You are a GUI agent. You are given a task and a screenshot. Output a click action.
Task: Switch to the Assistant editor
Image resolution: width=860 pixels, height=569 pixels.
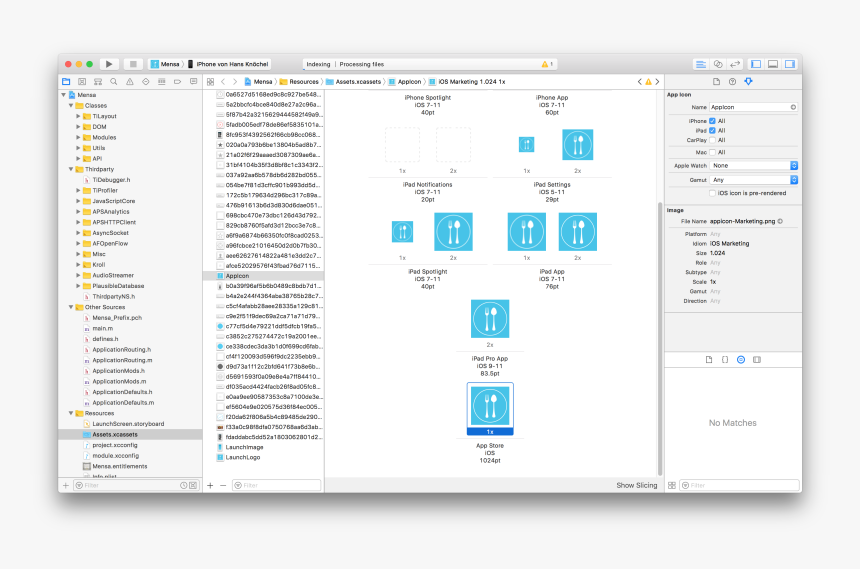coord(718,64)
